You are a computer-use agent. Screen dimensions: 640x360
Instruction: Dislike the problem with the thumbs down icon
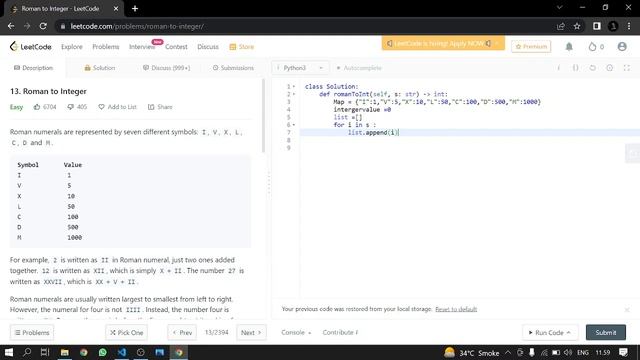[x=71, y=107]
